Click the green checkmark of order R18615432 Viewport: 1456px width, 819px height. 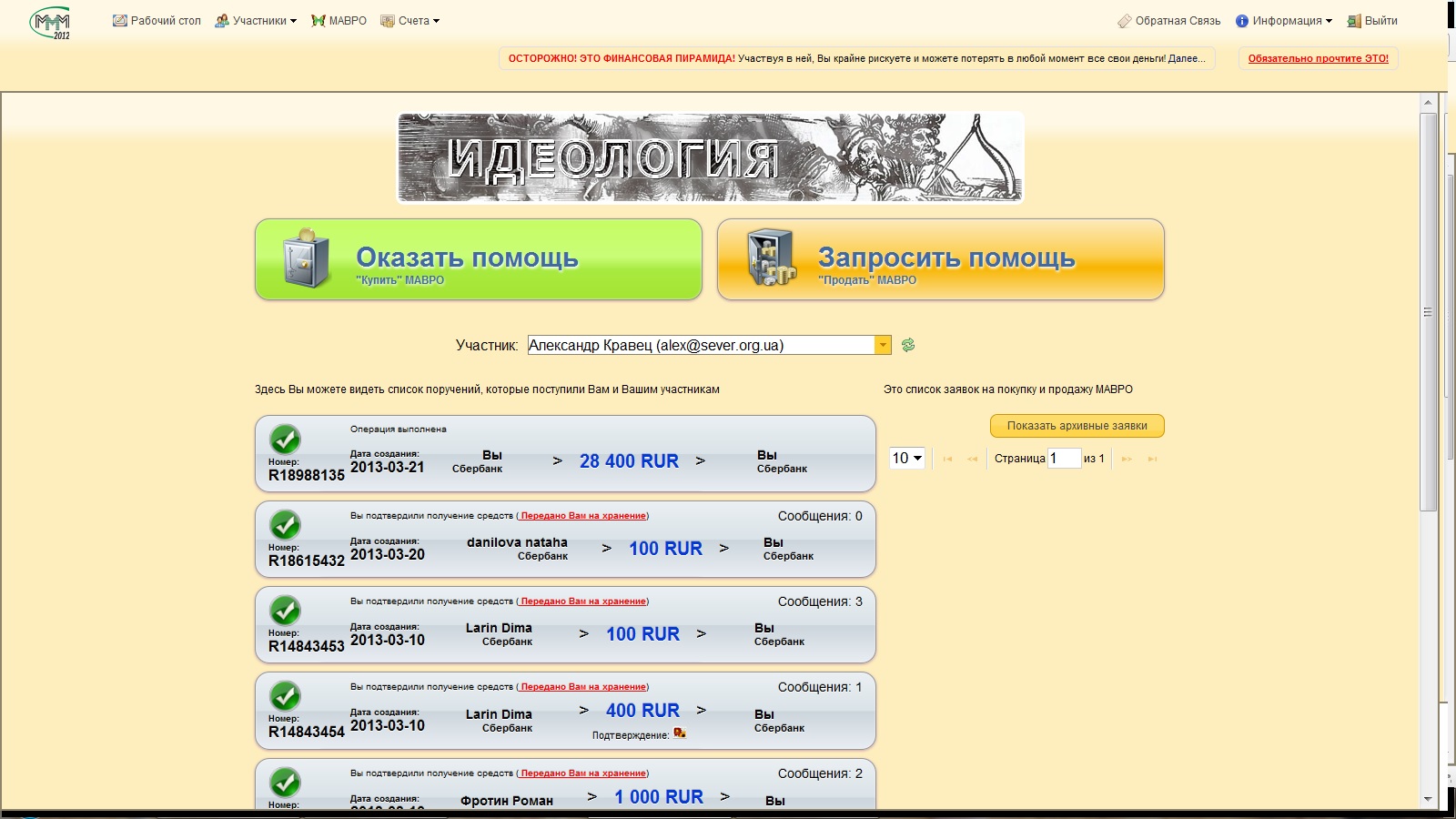point(286,525)
